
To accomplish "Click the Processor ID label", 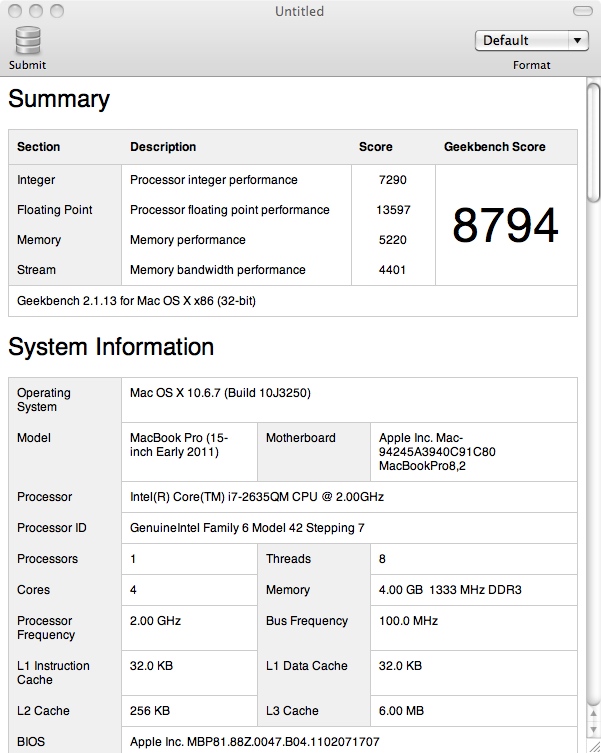I will click(51, 528).
